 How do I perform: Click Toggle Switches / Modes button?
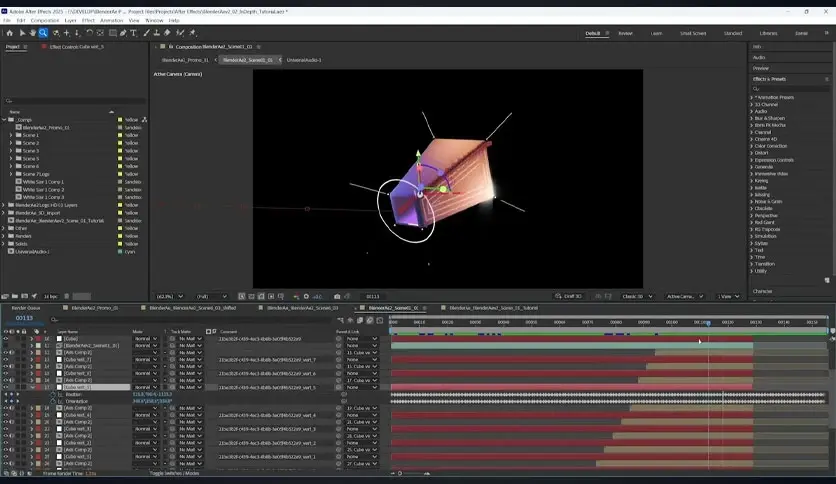coord(174,473)
